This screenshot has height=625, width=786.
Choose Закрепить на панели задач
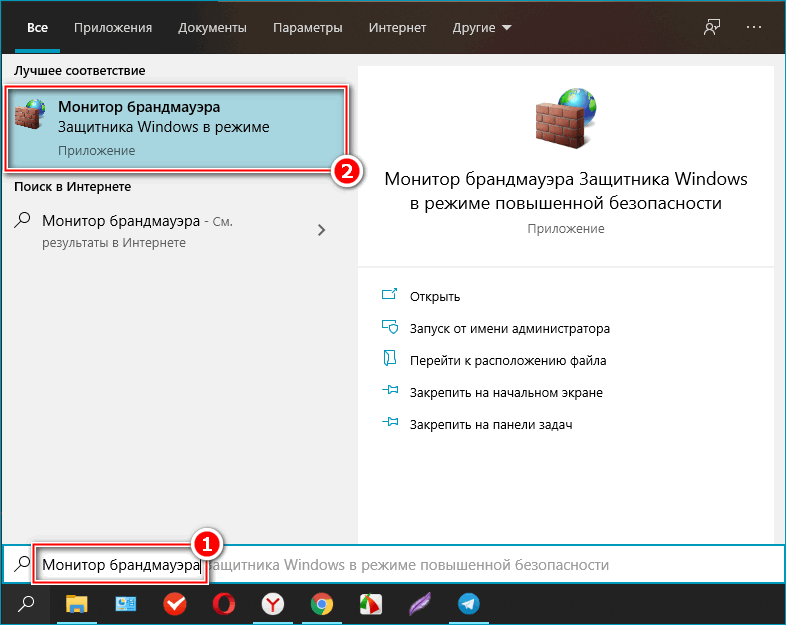click(x=491, y=425)
